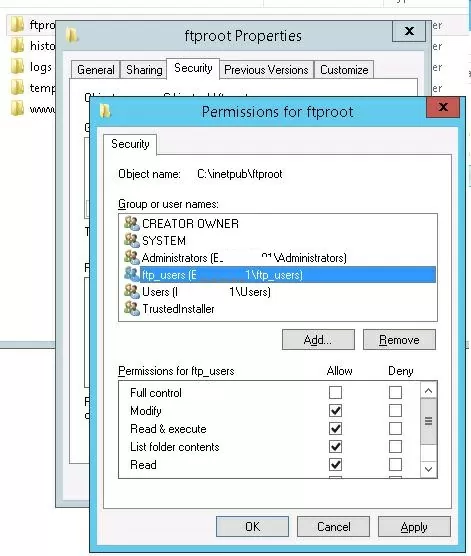
Task: Check Deny for Read & execute
Action: [395, 429]
